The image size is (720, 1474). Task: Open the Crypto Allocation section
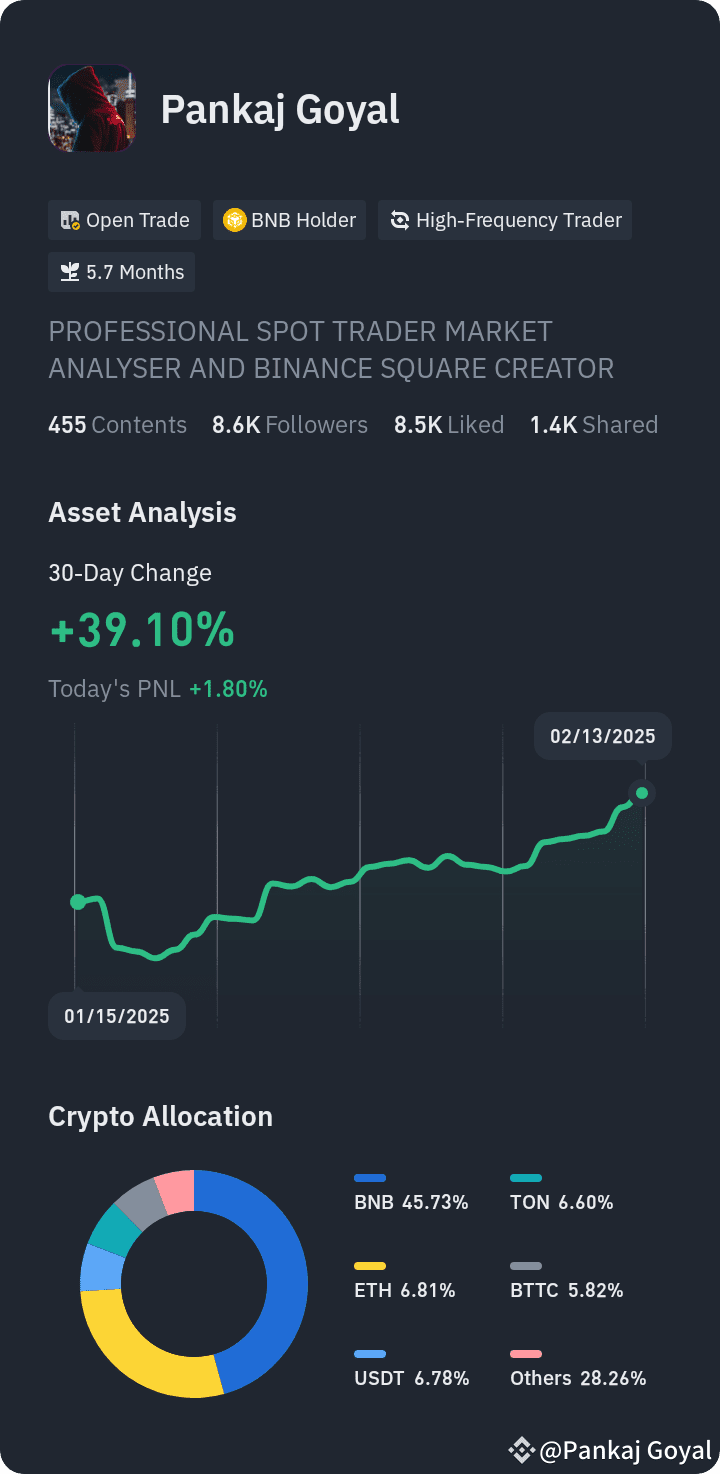160,1116
